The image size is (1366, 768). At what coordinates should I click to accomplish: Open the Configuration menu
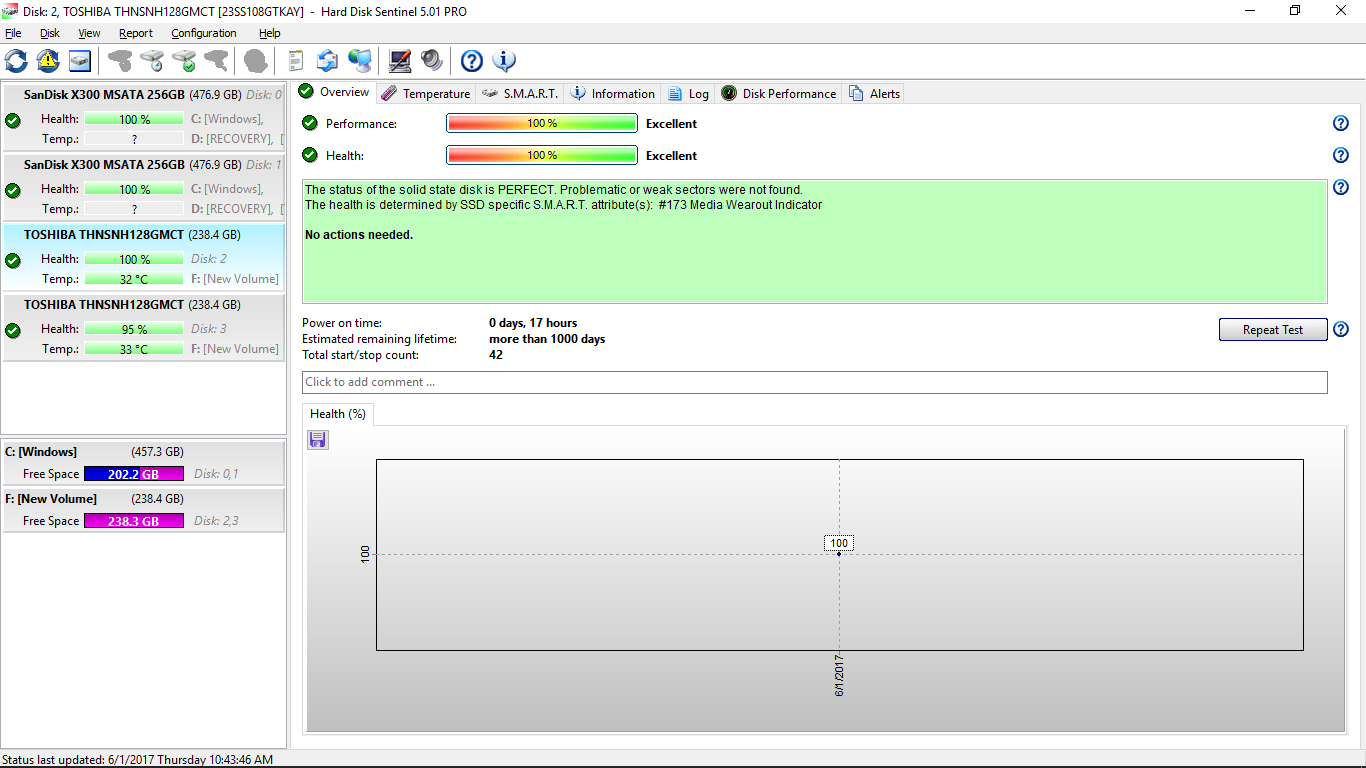tap(204, 33)
